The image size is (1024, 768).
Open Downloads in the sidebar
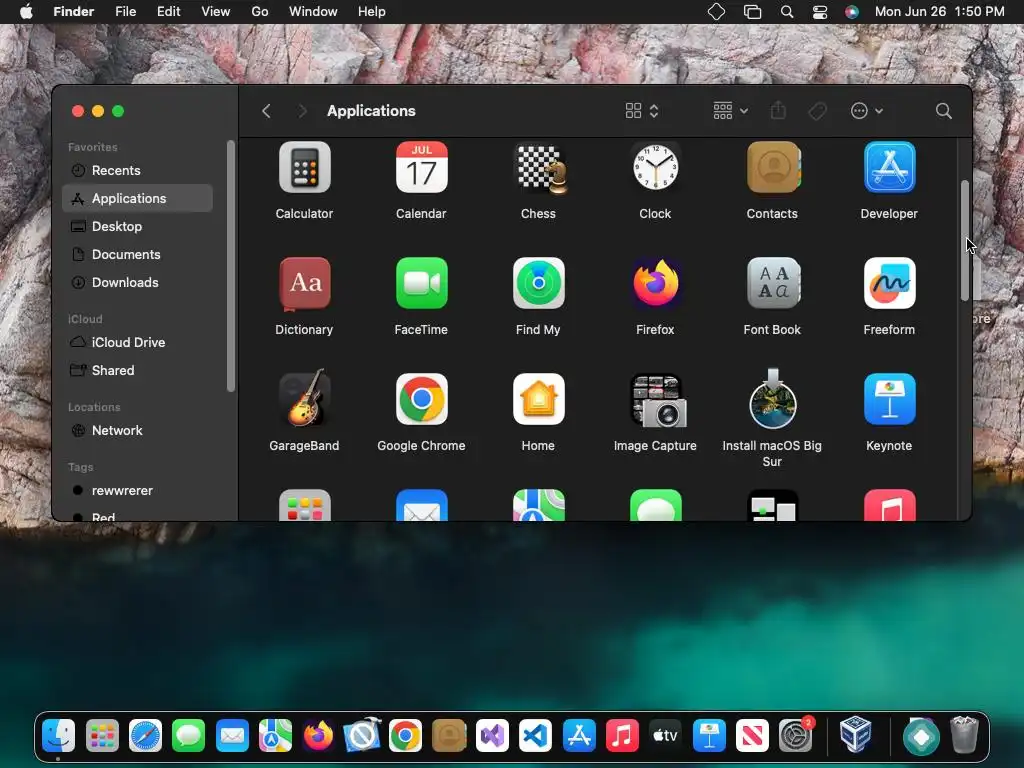pos(137,283)
